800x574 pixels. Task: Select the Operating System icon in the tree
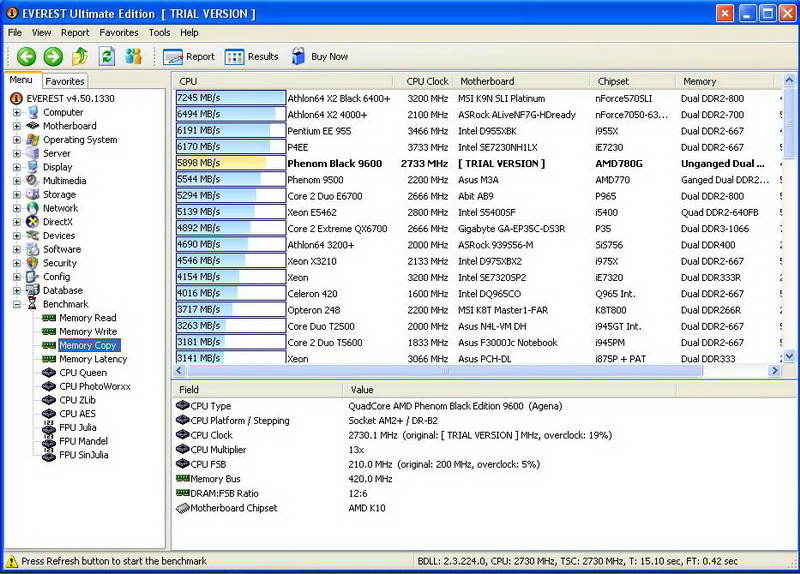pos(33,139)
